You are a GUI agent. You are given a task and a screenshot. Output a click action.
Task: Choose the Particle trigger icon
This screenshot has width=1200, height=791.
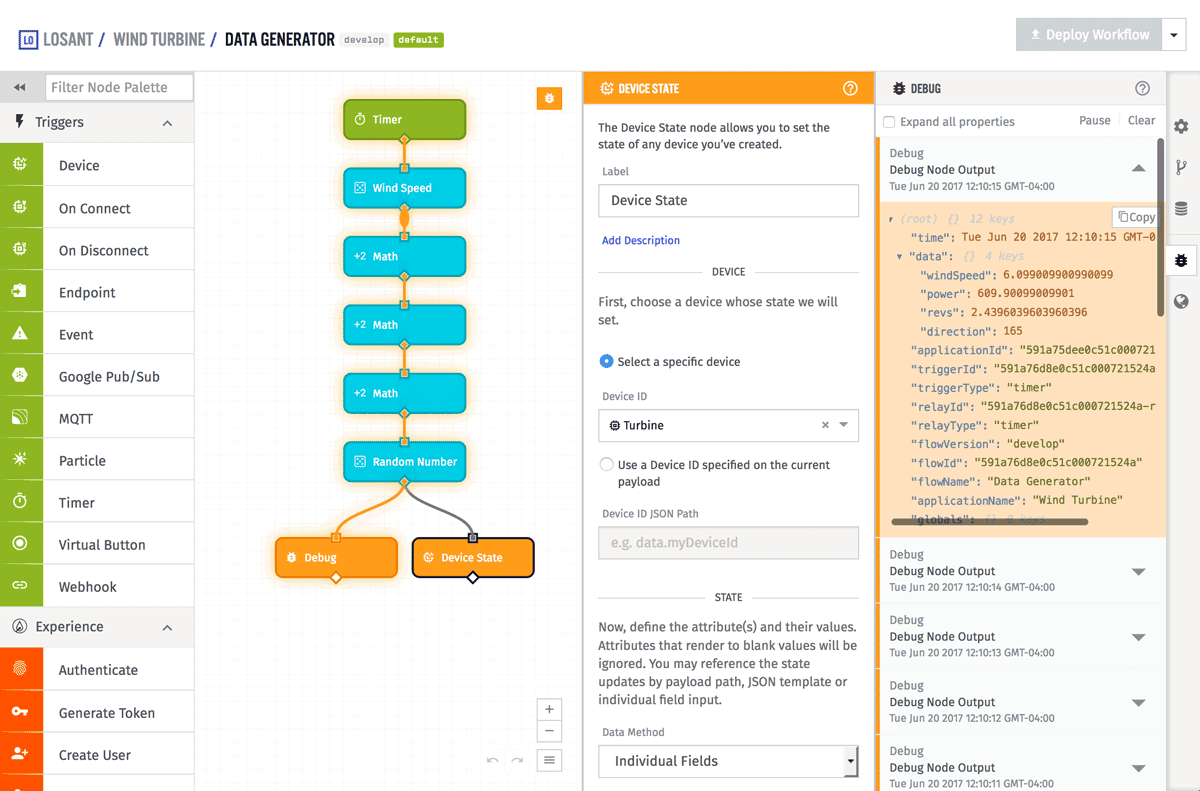(21, 460)
